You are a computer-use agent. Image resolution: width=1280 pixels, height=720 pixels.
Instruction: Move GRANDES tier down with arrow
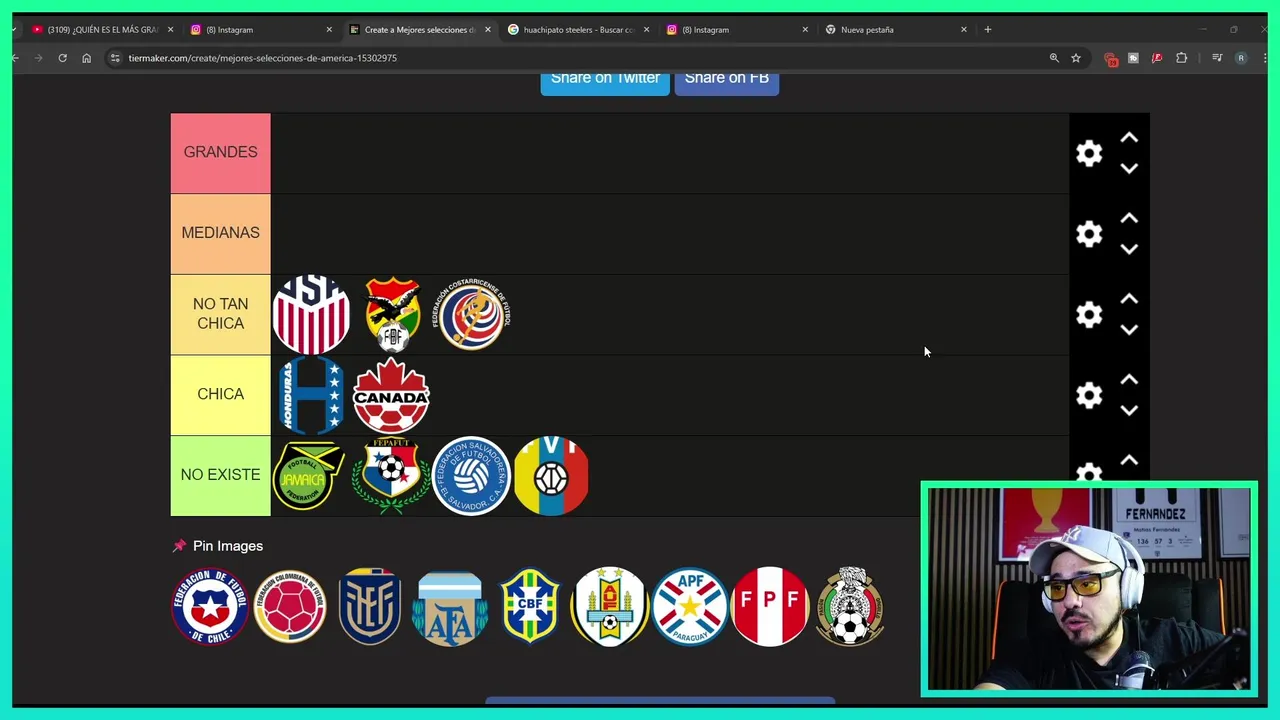pyautogui.click(x=1129, y=169)
